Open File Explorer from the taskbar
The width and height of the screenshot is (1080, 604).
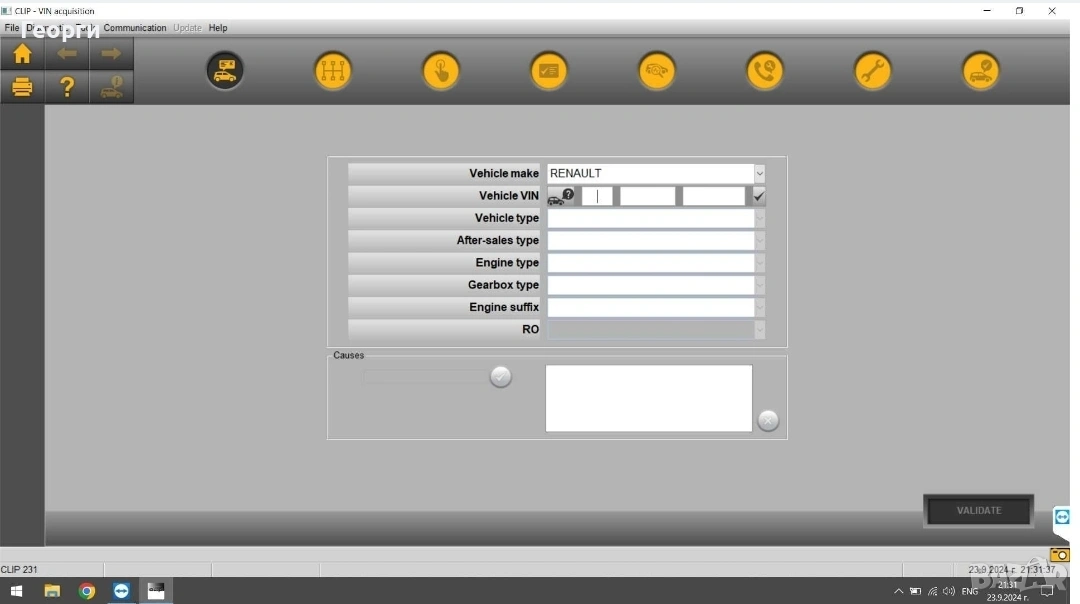[x=52, y=591]
